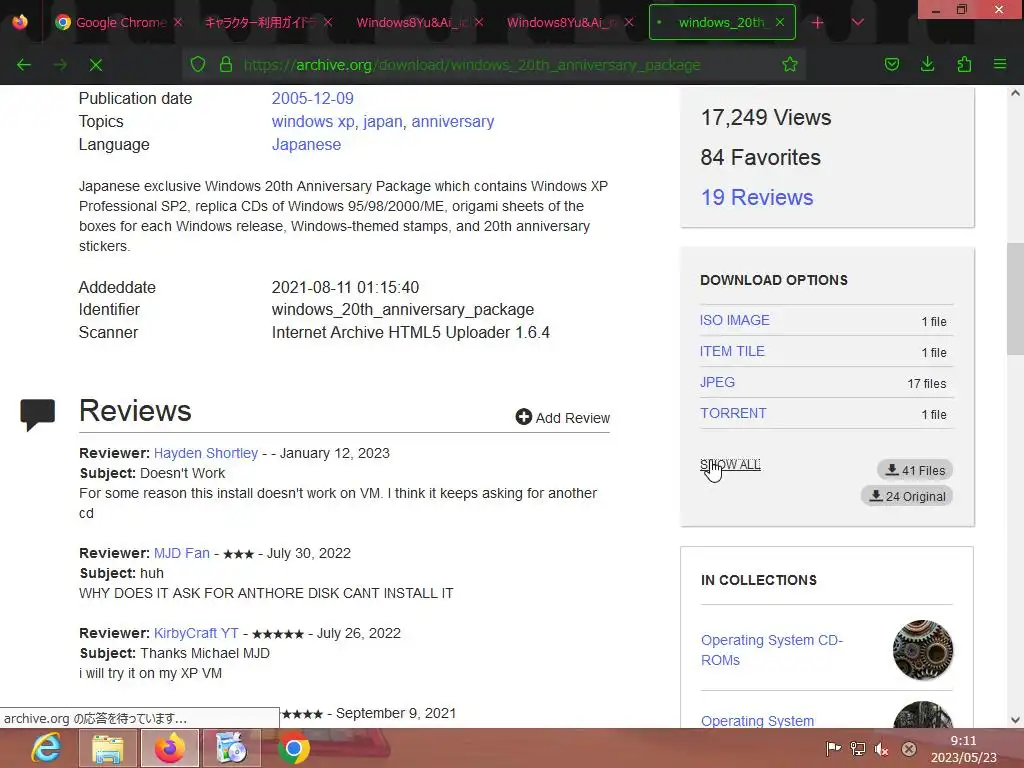Click the scrollbar up arrow
Screen dimensions: 1024x768
[1015, 93]
